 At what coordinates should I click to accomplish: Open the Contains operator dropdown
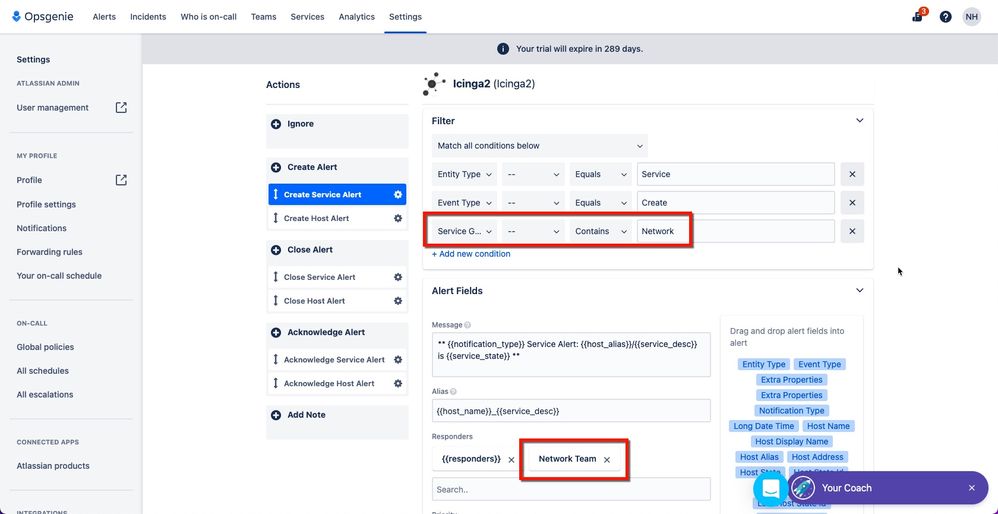pyautogui.click(x=600, y=232)
